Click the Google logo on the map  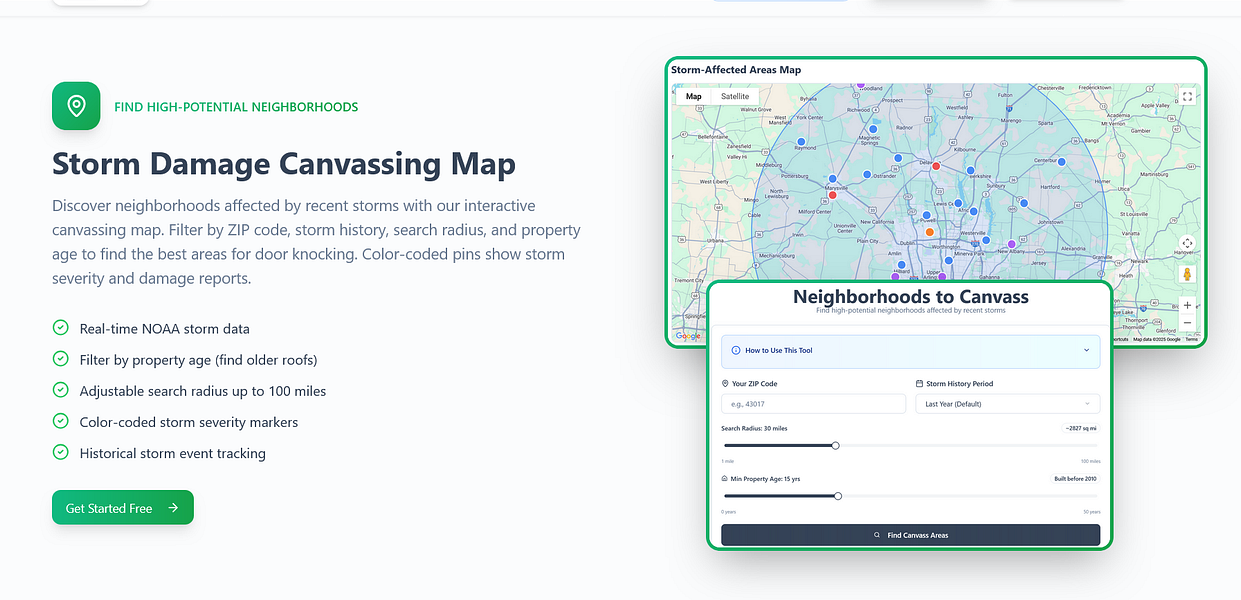point(688,336)
